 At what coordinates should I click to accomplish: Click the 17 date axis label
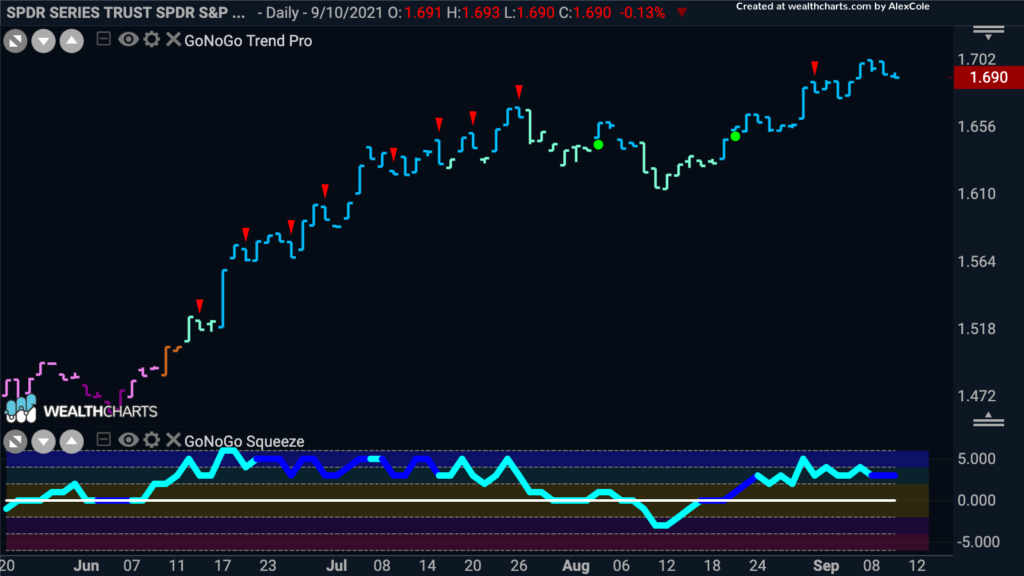(x=223, y=566)
